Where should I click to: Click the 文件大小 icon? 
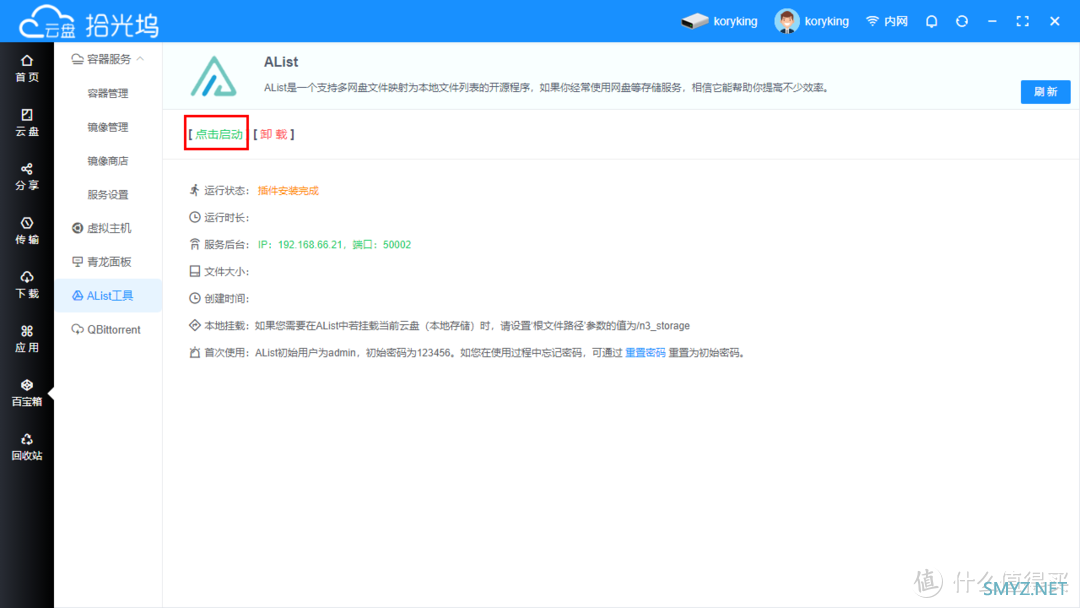point(195,271)
